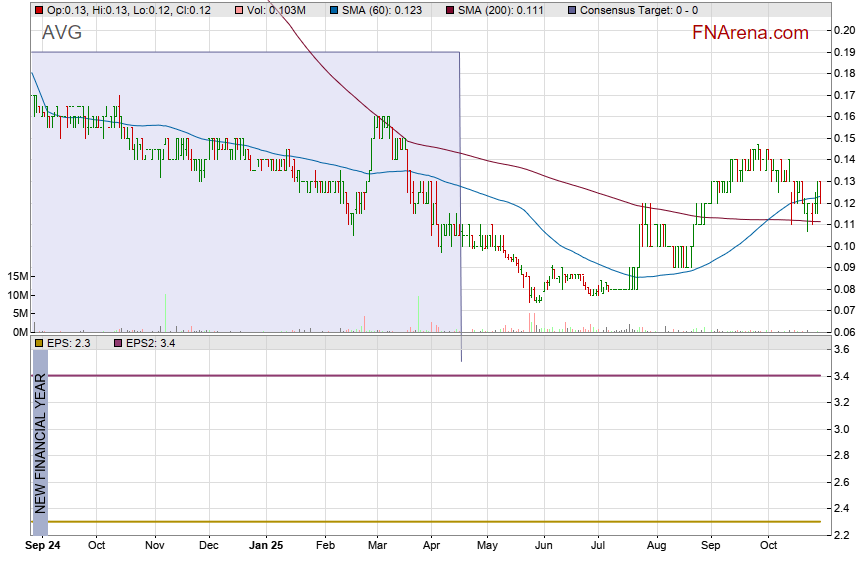This screenshot has width=859, height=566.
Task: Click the yellow EPS horizontal line
Action: click(x=430, y=521)
